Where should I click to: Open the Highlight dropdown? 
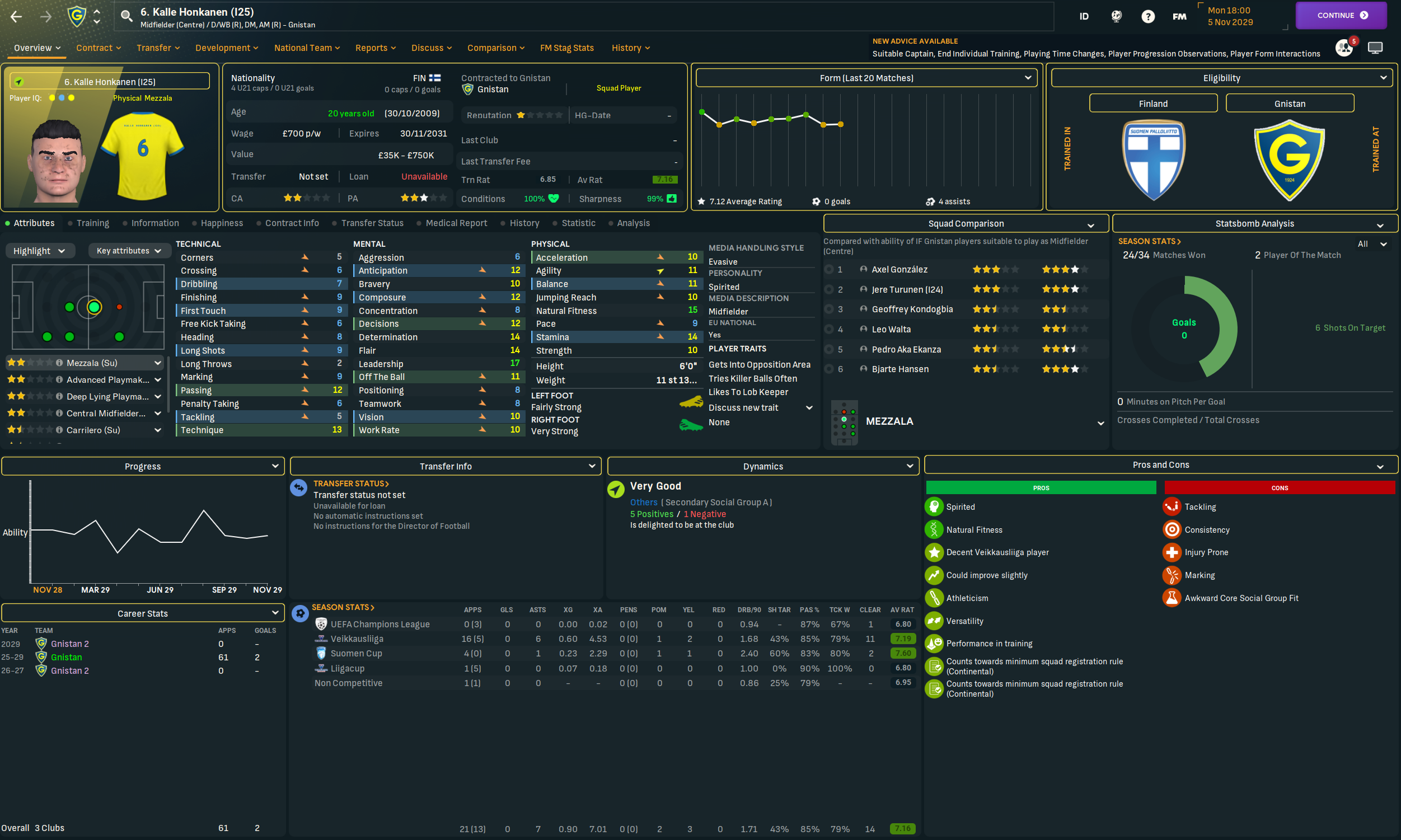coord(39,251)
